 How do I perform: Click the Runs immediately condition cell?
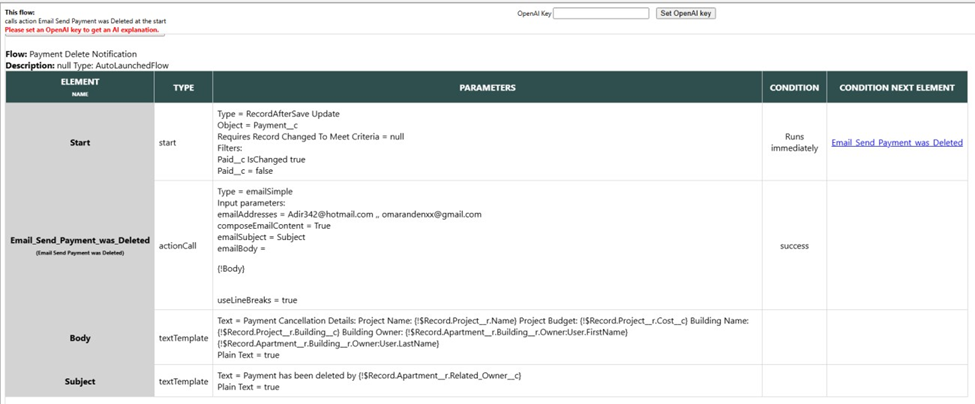coord(794,143)
